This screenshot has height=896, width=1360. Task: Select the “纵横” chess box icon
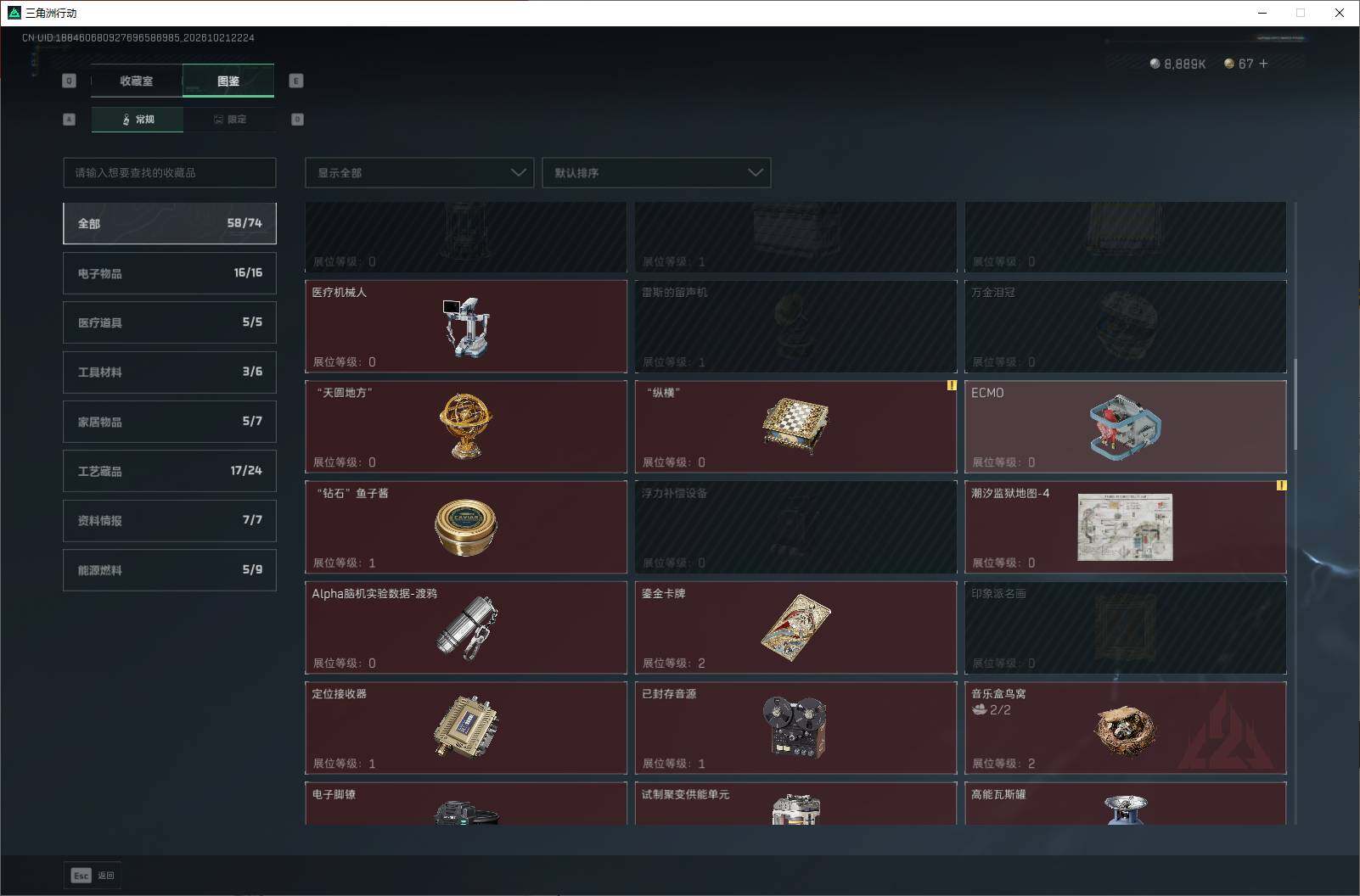pyautogui.click(x=795, y=426)
